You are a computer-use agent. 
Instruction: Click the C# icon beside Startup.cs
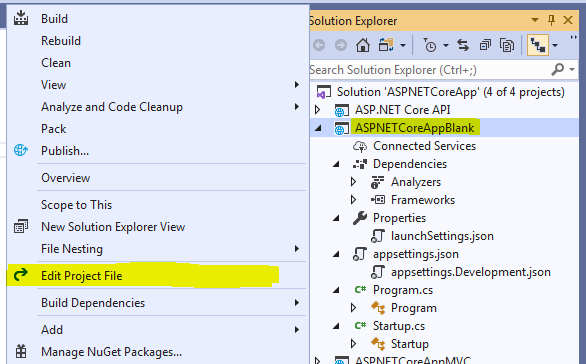(360, 325)
